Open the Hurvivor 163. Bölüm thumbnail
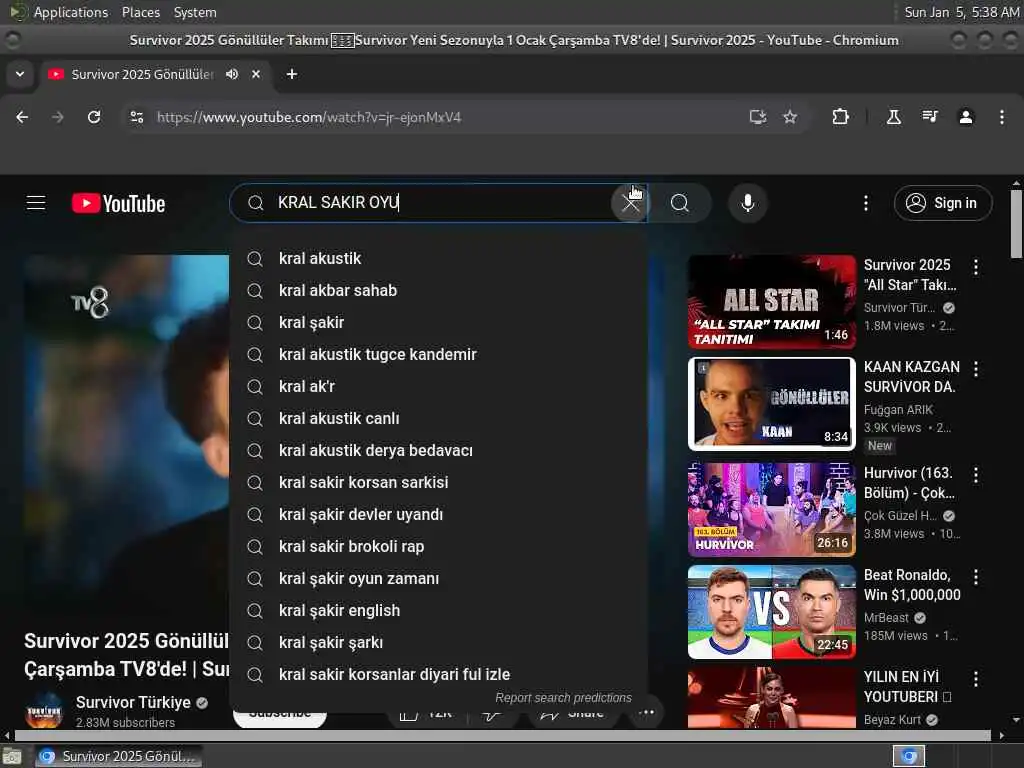The image size is (1024, 768). (771, 509)
